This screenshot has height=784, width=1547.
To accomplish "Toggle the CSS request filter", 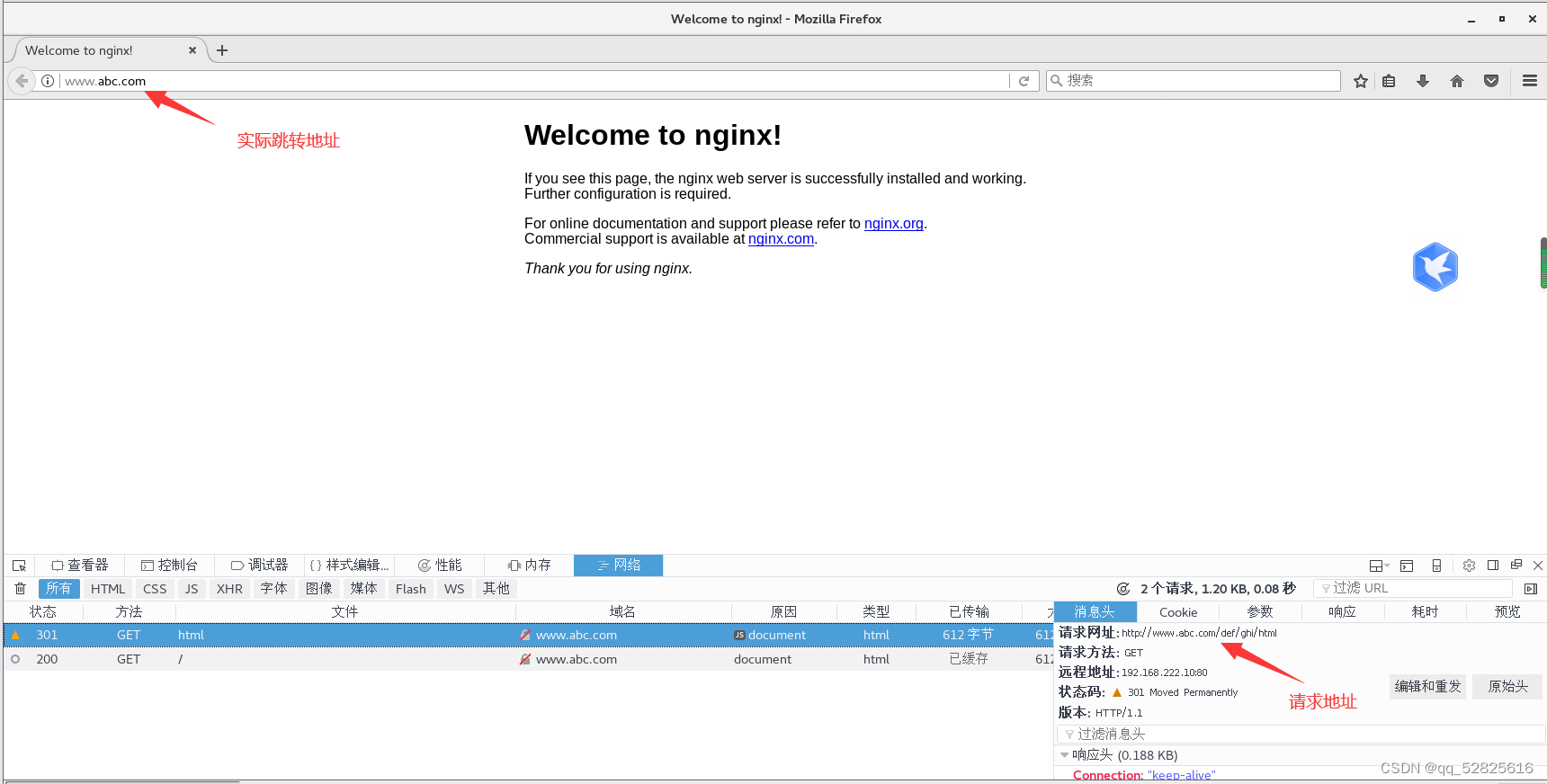I will point(155,589).
